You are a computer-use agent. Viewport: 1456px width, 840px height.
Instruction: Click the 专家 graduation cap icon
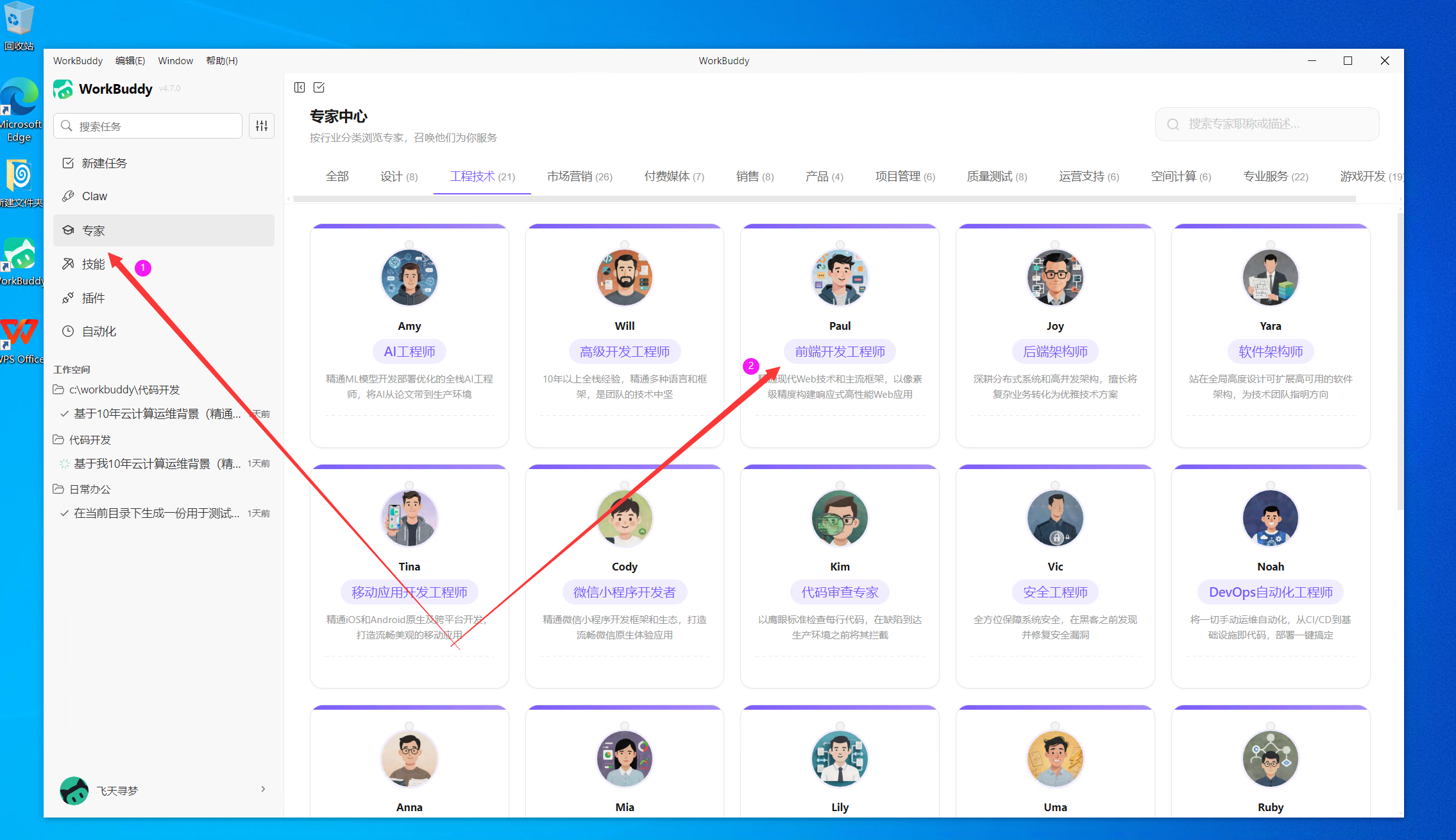click(x=68, y=230)
